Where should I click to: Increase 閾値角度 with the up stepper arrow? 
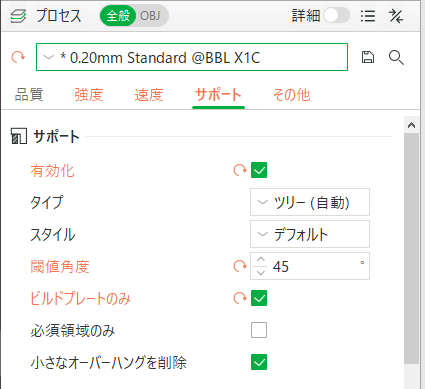click(x=261, y=260)
